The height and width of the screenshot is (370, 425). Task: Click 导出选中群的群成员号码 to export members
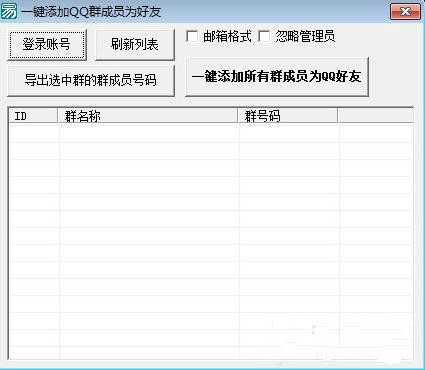click(x=91, y=80)
